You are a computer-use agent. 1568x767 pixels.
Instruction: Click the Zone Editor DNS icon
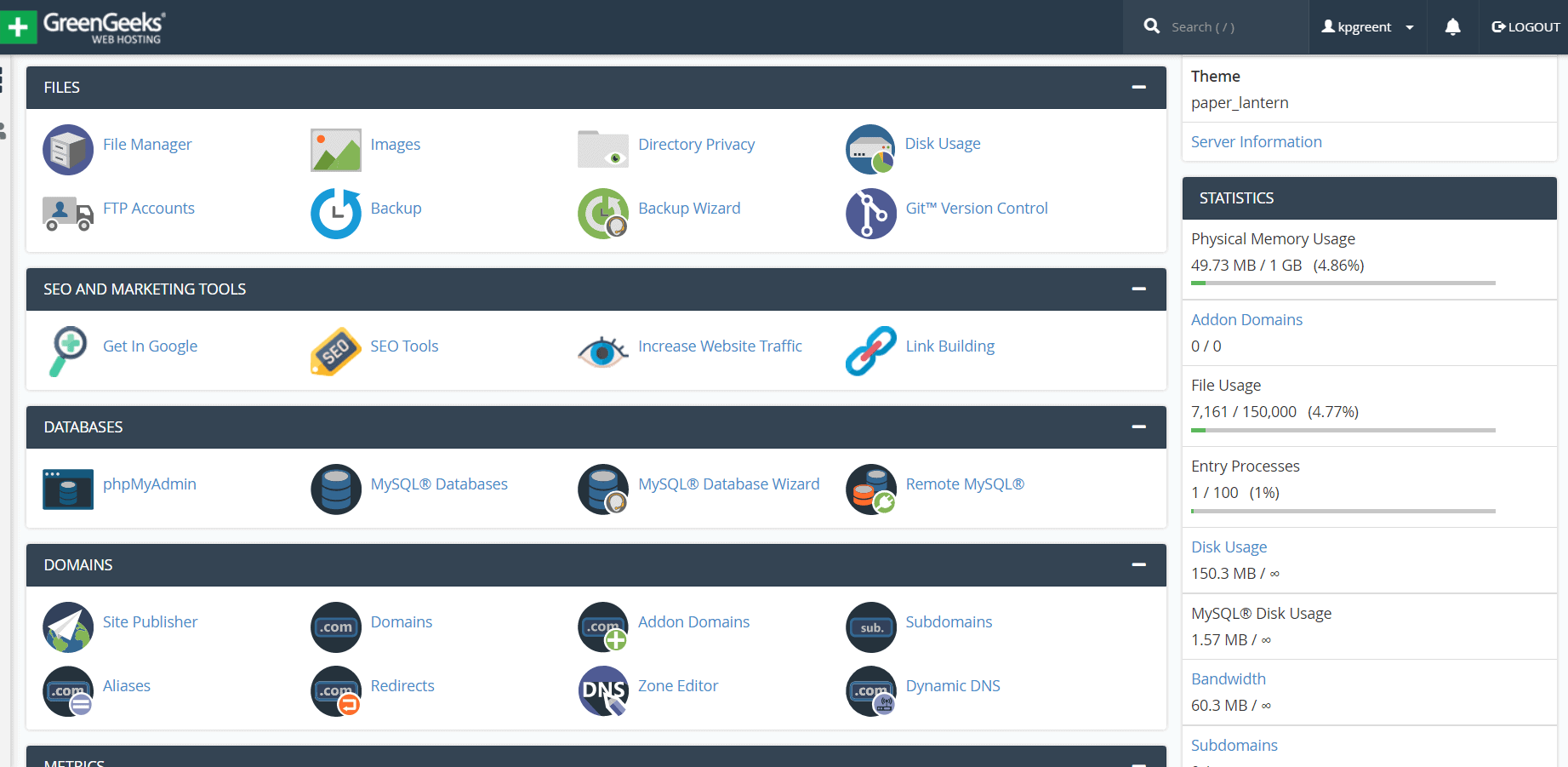(603, 690)
